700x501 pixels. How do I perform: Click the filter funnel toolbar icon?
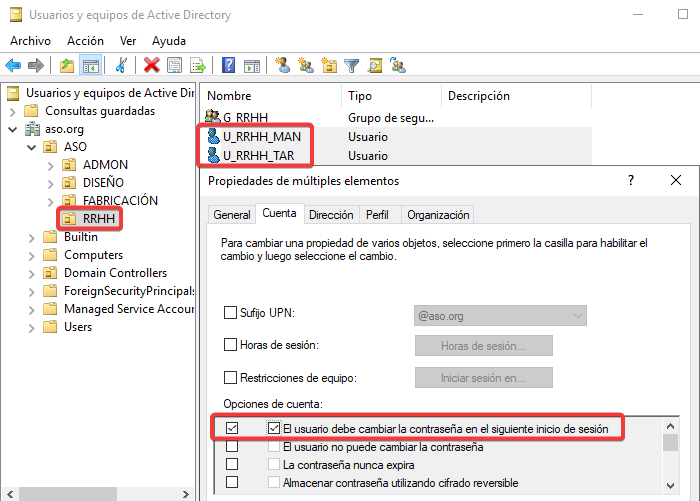coord(352,66)
